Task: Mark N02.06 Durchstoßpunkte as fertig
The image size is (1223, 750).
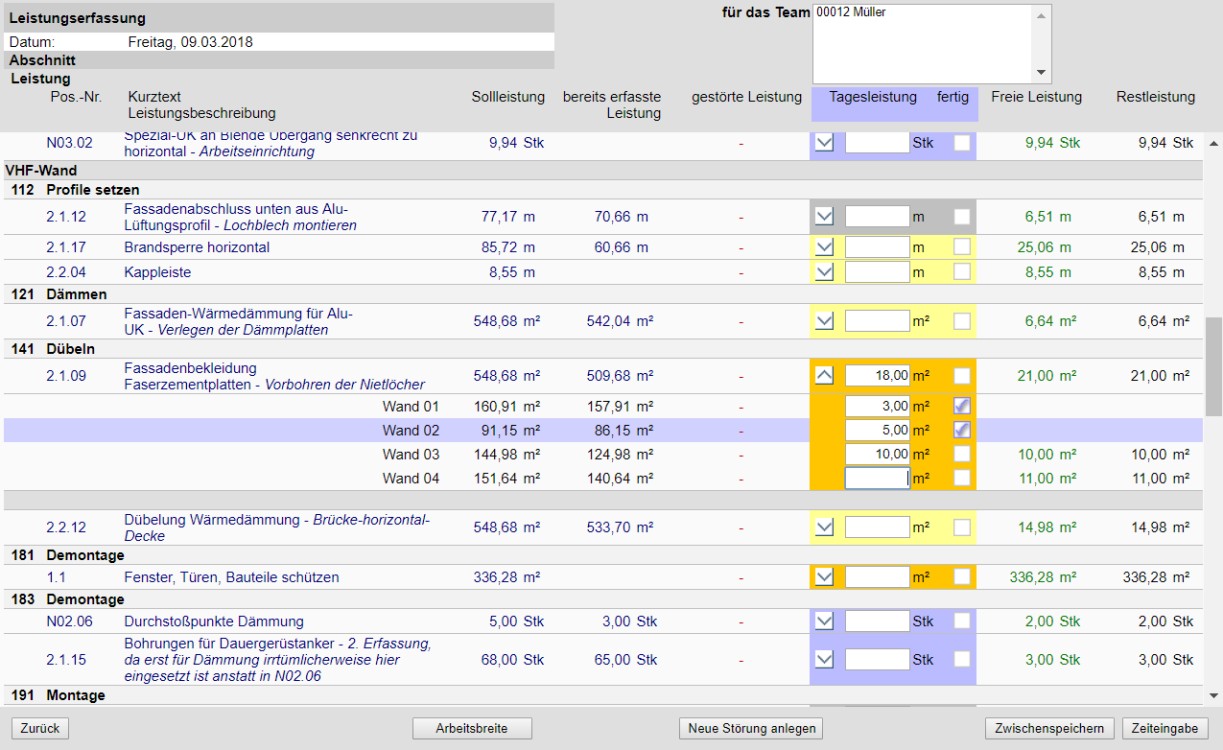Action: coord(962,621)
